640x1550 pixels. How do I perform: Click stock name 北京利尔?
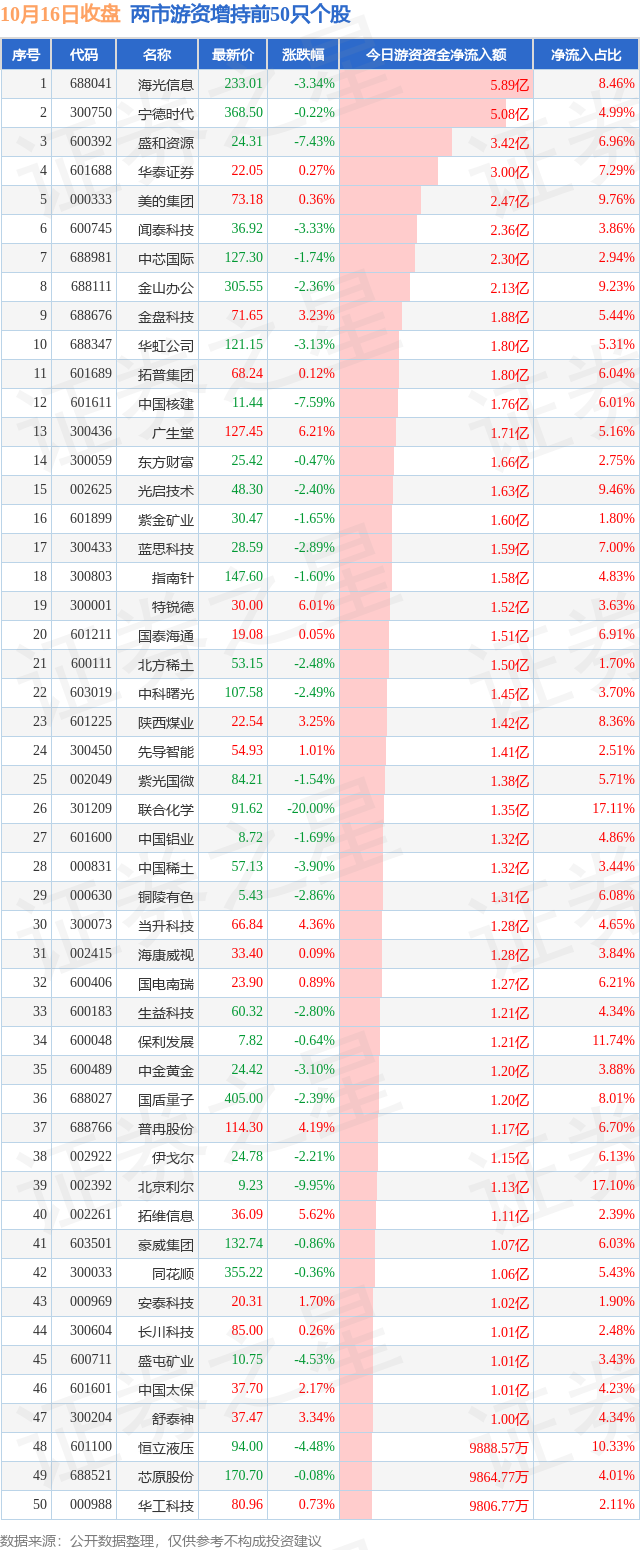click(x=166, y=1186)
